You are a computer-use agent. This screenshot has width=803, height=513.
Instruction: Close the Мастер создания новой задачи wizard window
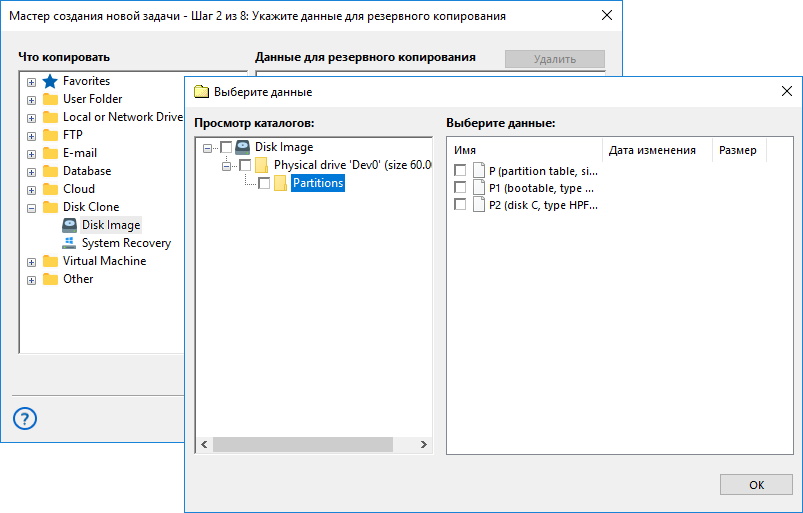click(607, 15)
